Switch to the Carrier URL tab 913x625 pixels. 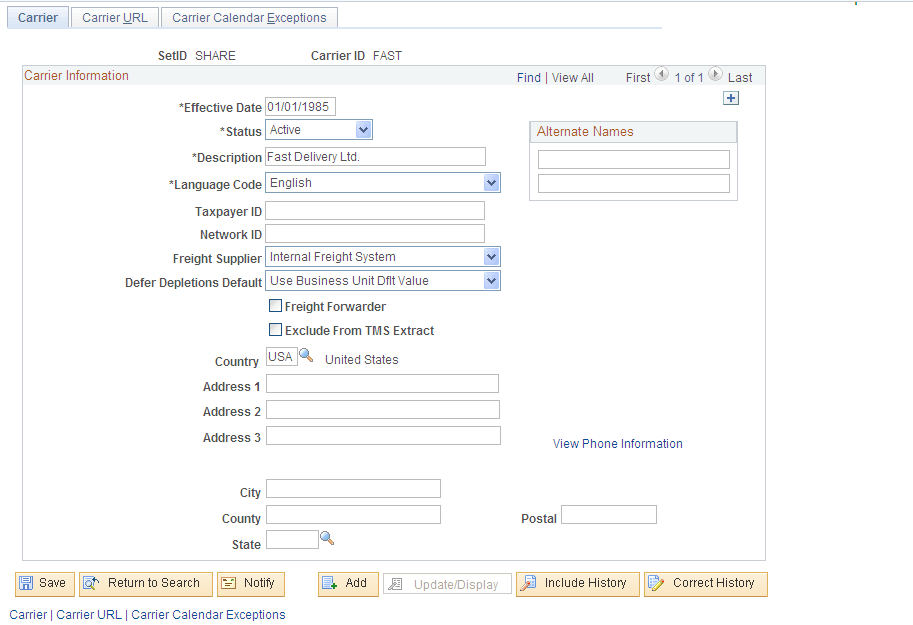[114, 17]
